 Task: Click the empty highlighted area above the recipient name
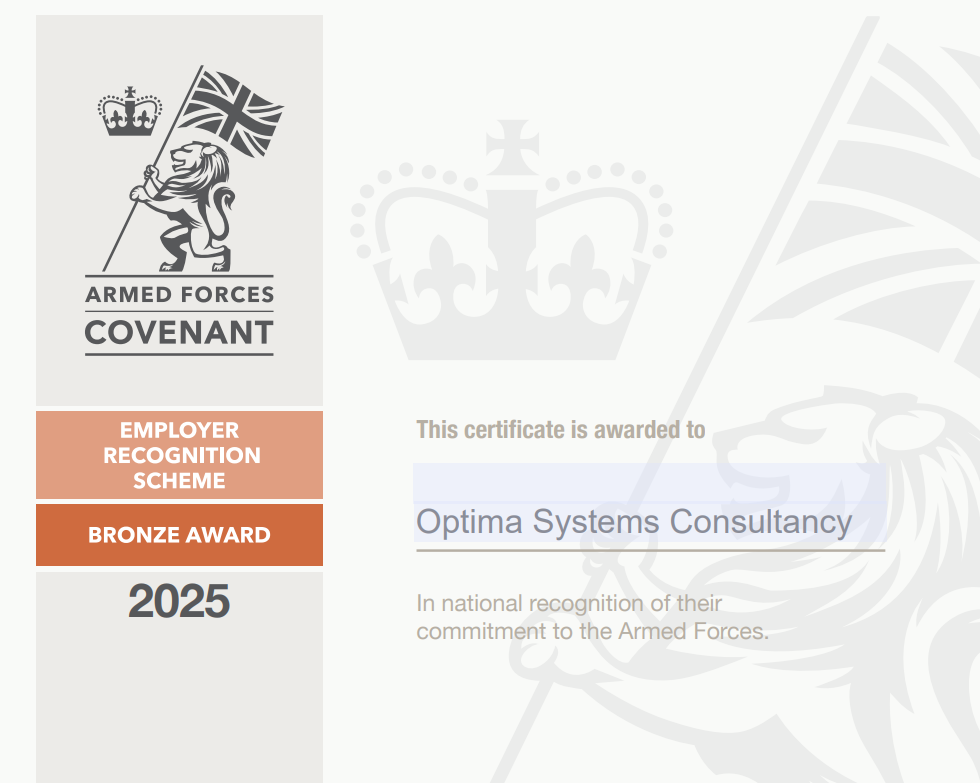[x=648, y=480]
